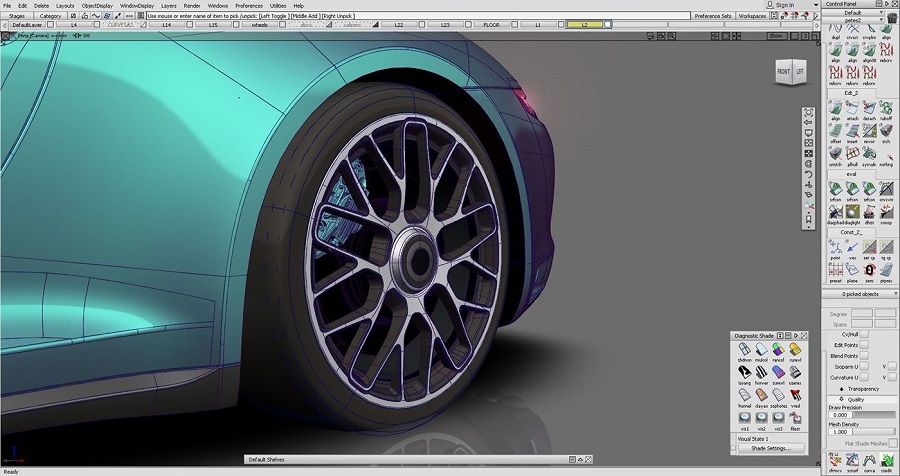
Task: Select the stitch tool icon
Action: (x=887, y=131)
